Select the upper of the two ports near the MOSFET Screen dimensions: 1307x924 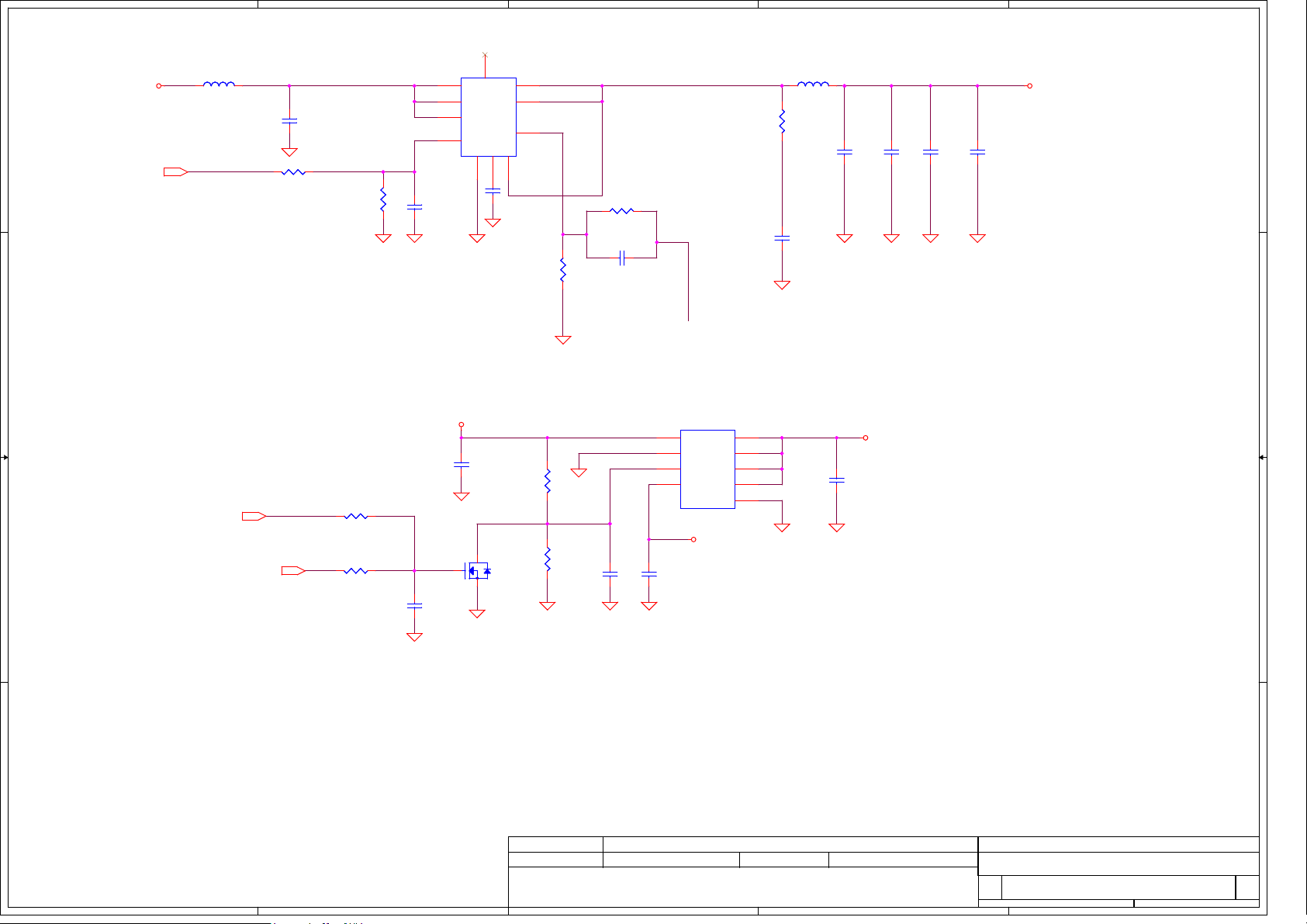pyautogui.click(x=254, y=516)
